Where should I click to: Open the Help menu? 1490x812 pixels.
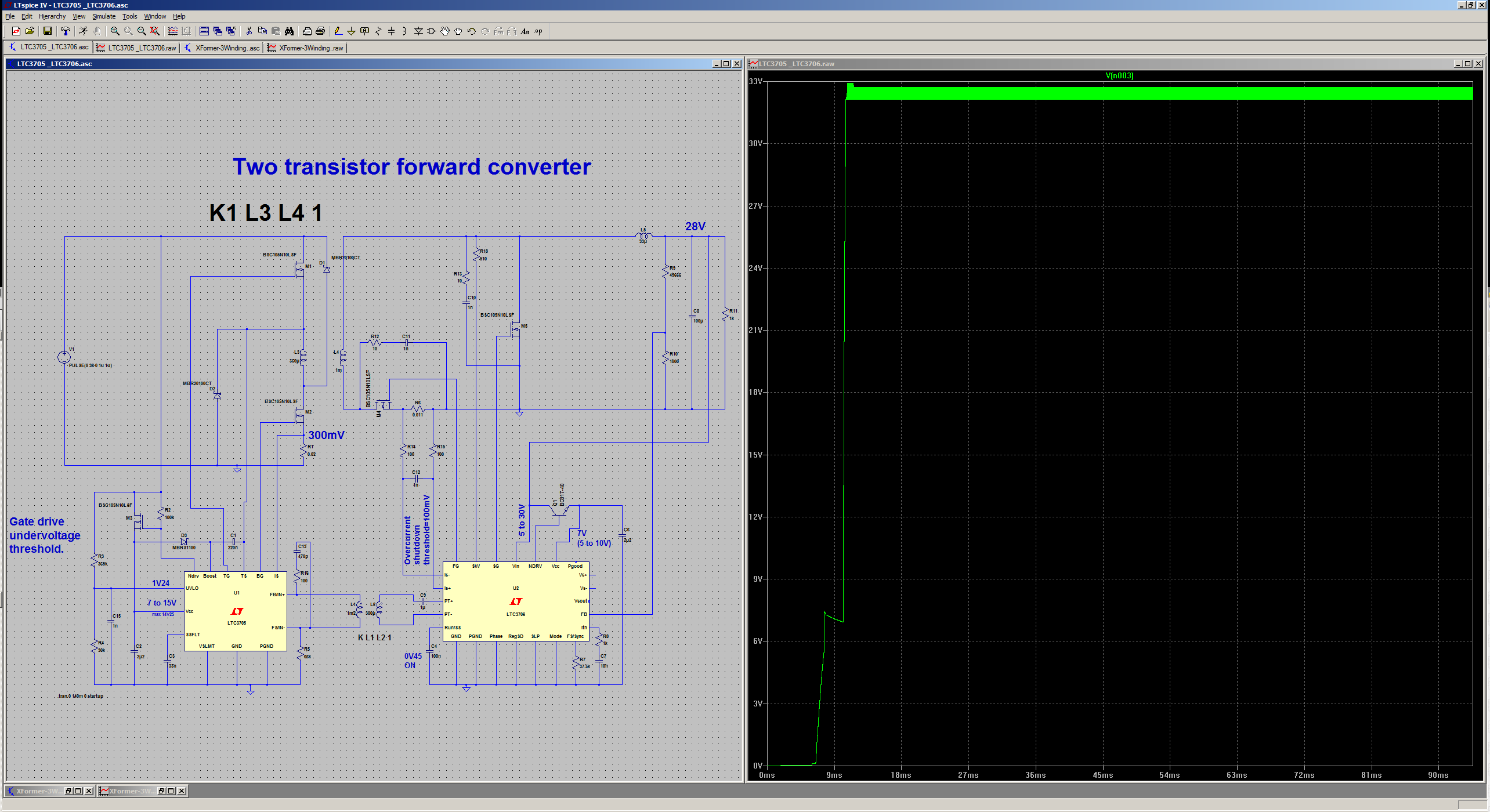pos(179,16)
